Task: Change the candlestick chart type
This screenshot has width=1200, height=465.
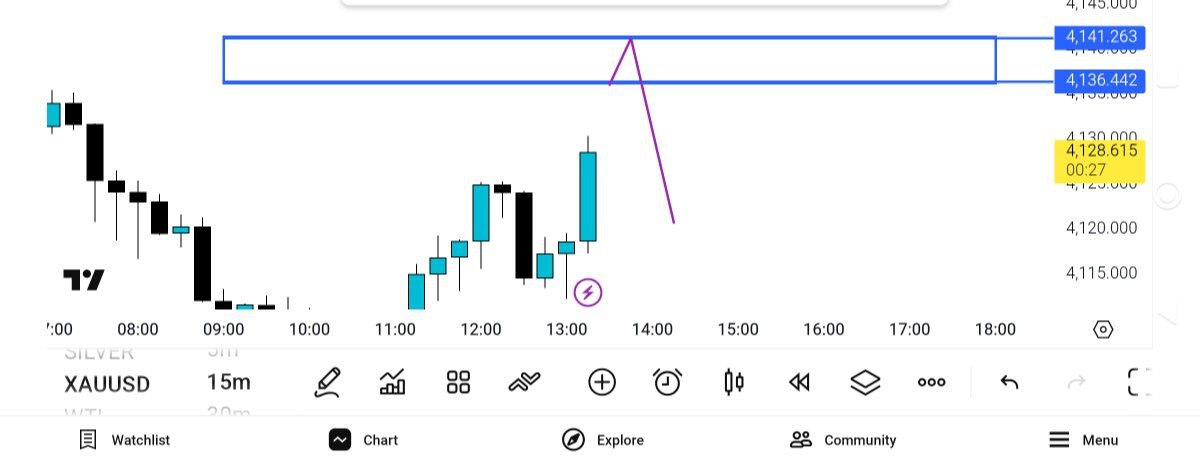Action: [x=734, y=382]
